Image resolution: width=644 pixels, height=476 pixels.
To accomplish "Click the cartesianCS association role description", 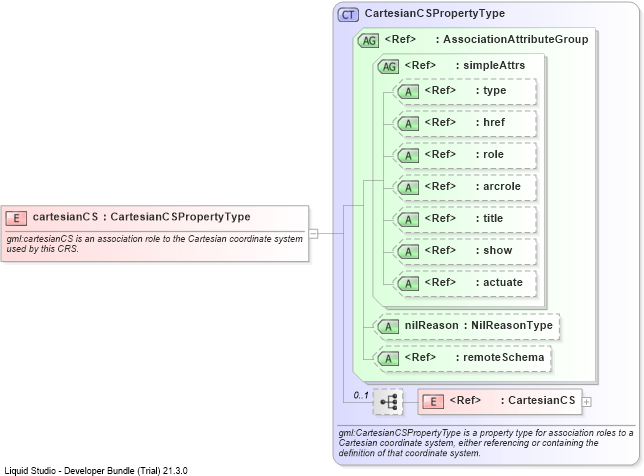I will 154,244.
